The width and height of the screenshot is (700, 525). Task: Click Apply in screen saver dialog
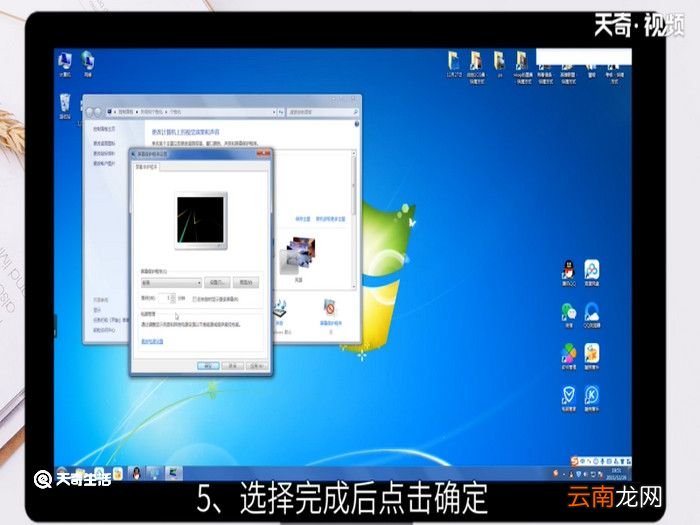[257, 366]
